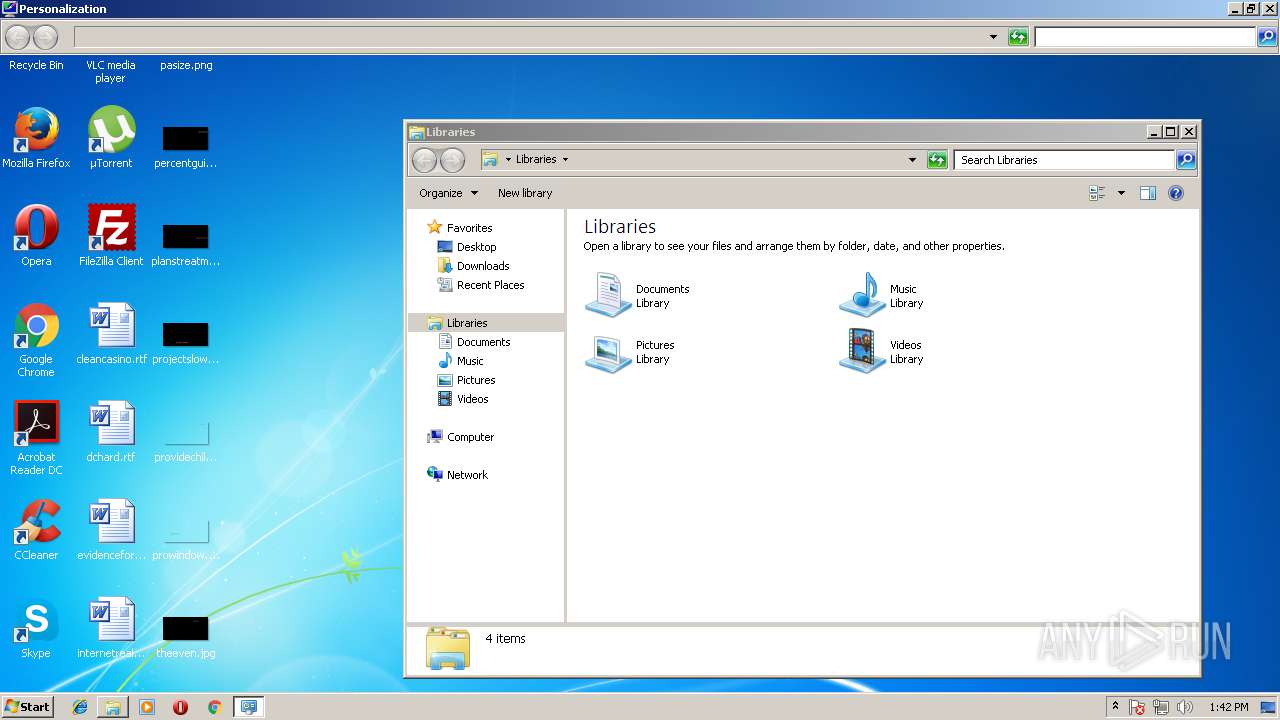This screenshot has height=720, width=1280.
Task: Refresh the Personalization window address bar
Action: click(x=1018, y=37)
